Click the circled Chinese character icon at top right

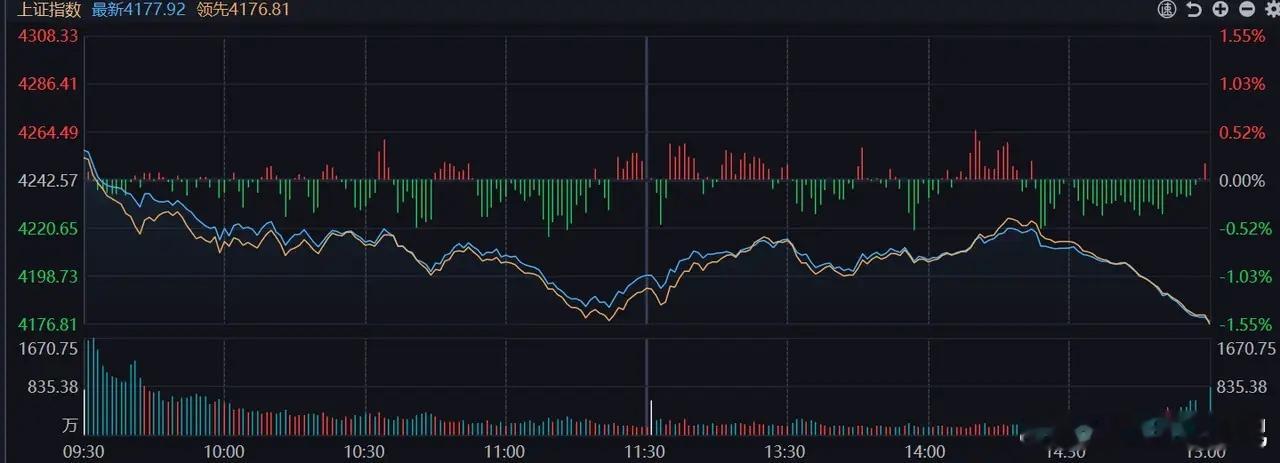(1167, 10)
